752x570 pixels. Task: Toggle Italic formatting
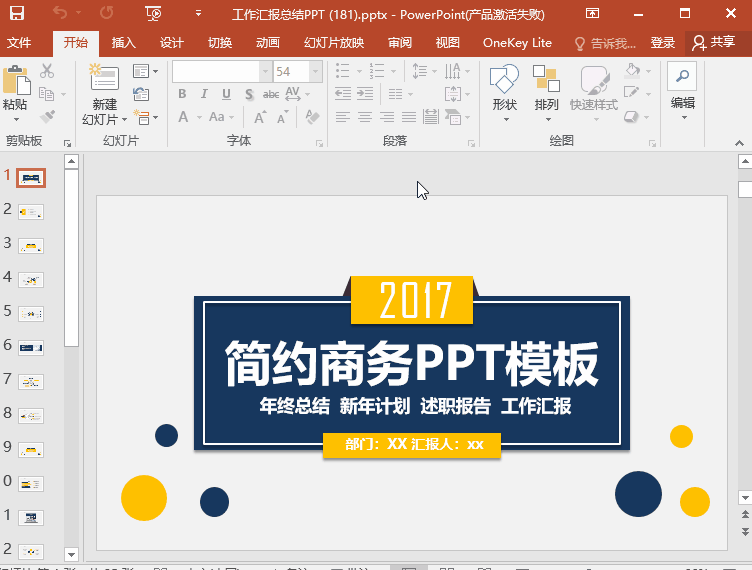point(204,94)
